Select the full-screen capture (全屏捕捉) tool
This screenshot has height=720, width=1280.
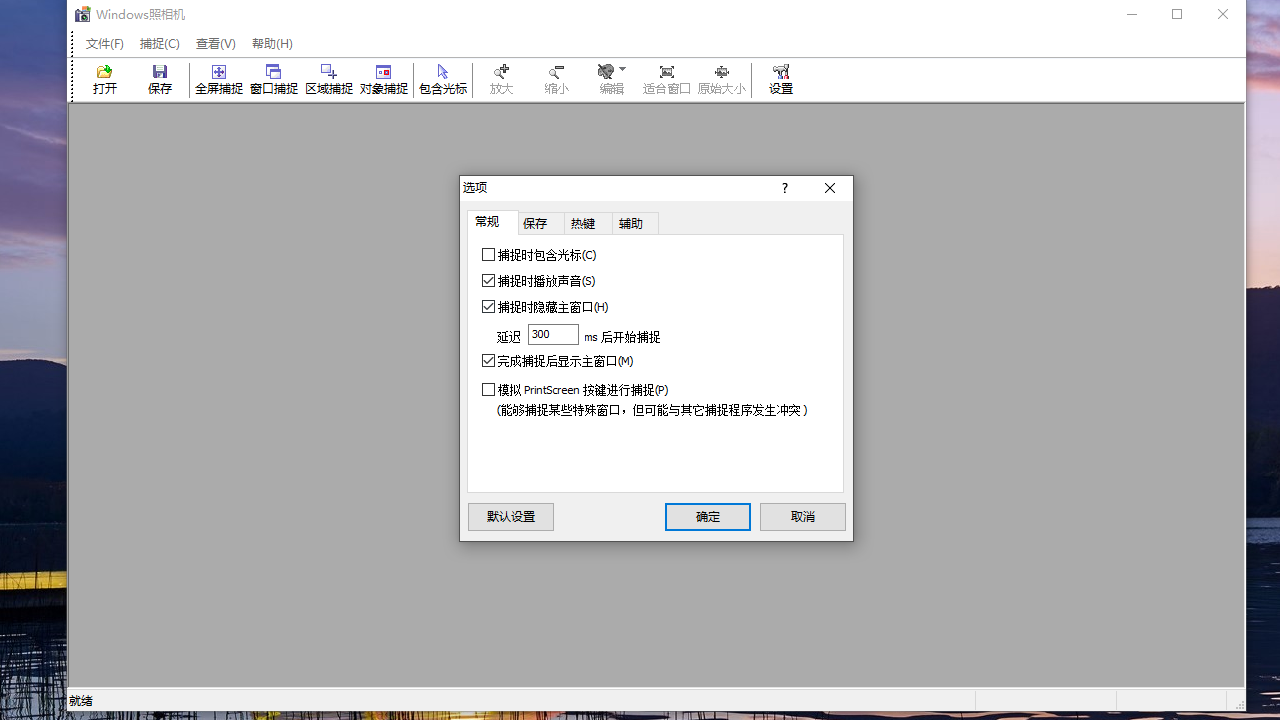218,79
